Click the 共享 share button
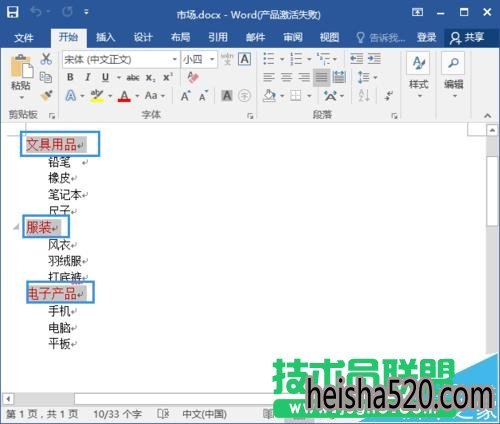Image resolution: width=500 pixels, height=424 pixels. 468,37
